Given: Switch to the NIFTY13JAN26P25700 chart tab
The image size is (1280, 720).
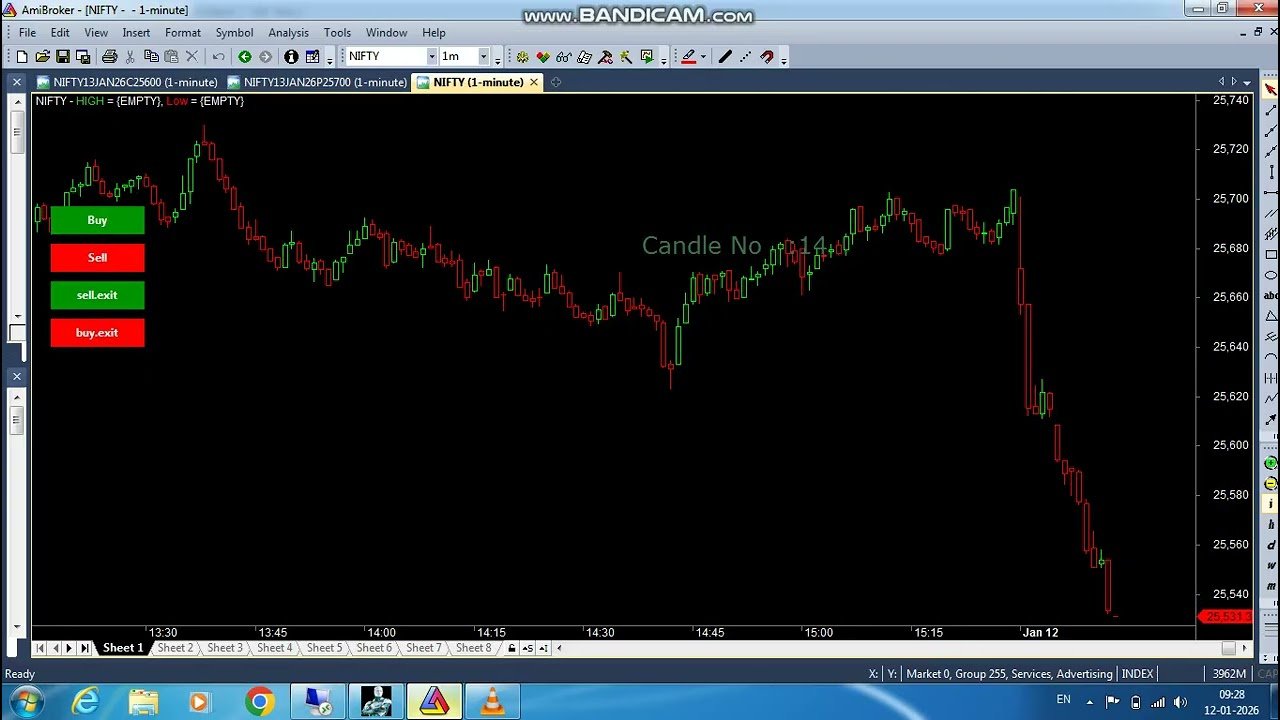Looking at the screenshot, I should click(x=320, y=82).
